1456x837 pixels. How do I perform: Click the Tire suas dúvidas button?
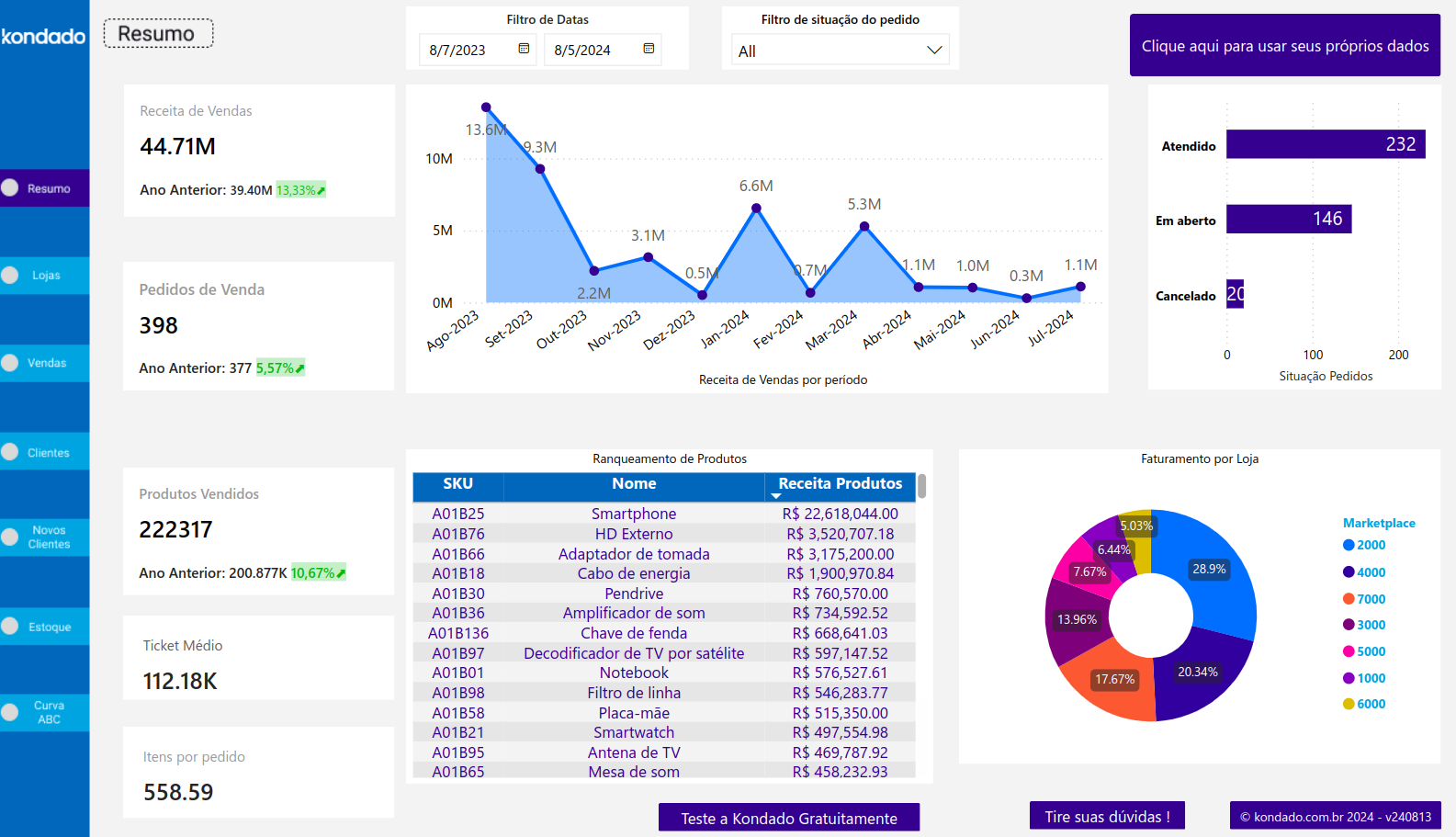tap(1107, 816)
